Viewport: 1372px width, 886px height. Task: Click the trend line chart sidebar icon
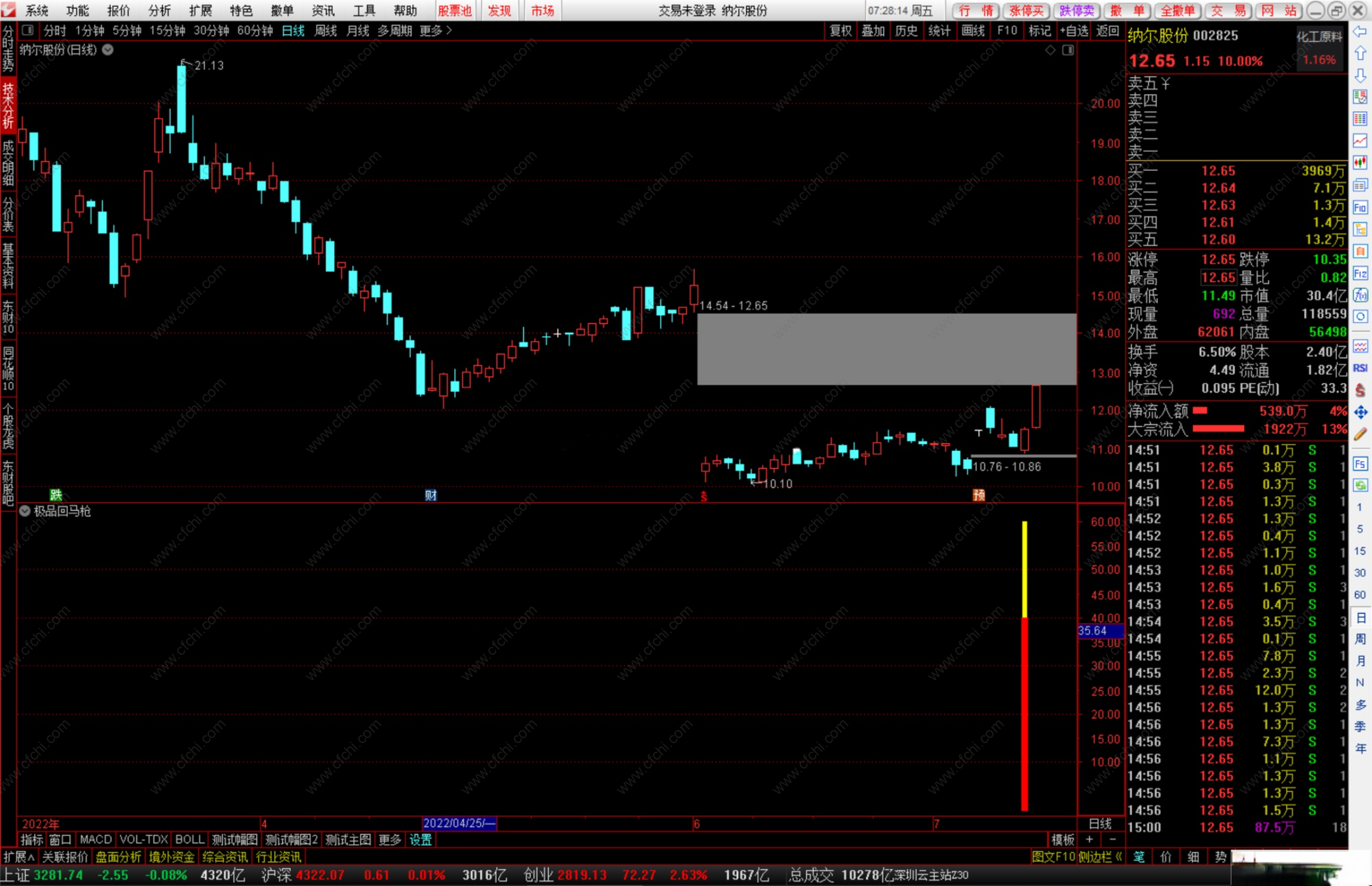tap(1360, 140)
